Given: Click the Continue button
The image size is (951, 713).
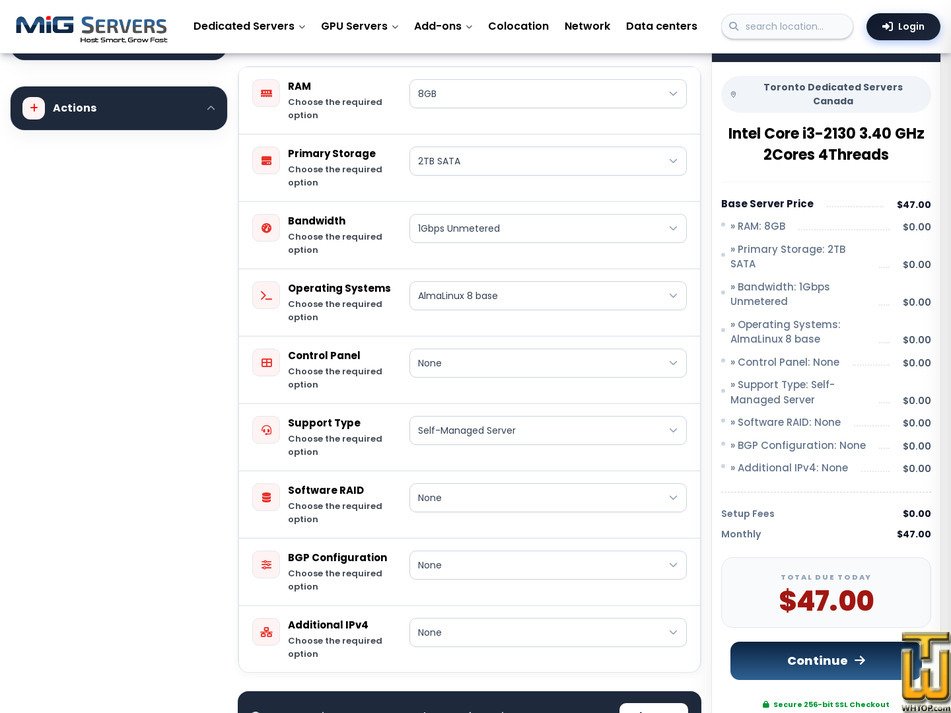Looking at the screenshot, I should click(825, 660).
